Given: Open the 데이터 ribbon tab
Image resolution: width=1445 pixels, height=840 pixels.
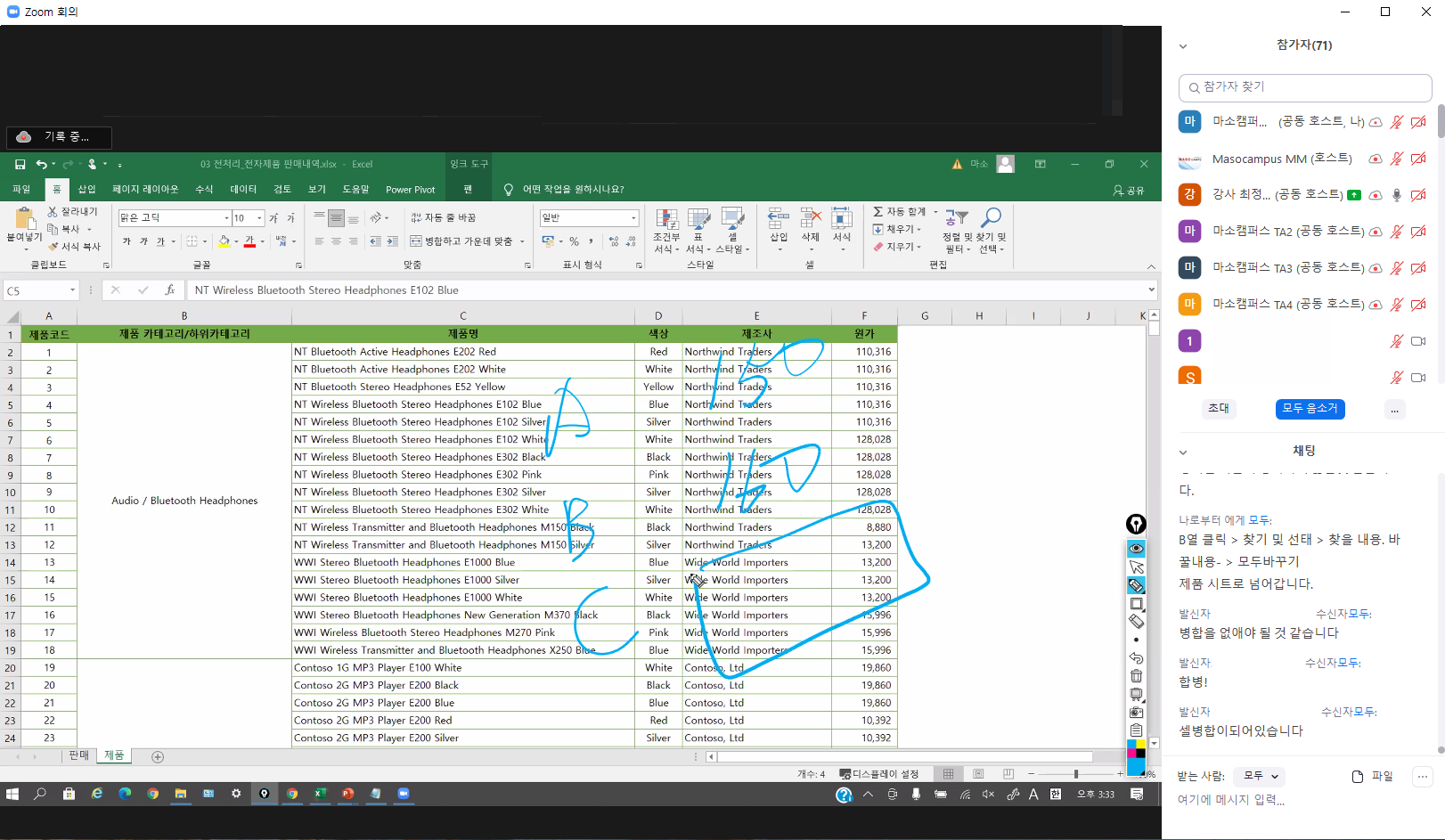Looking at the screenshot, I should tap(243, 189).
